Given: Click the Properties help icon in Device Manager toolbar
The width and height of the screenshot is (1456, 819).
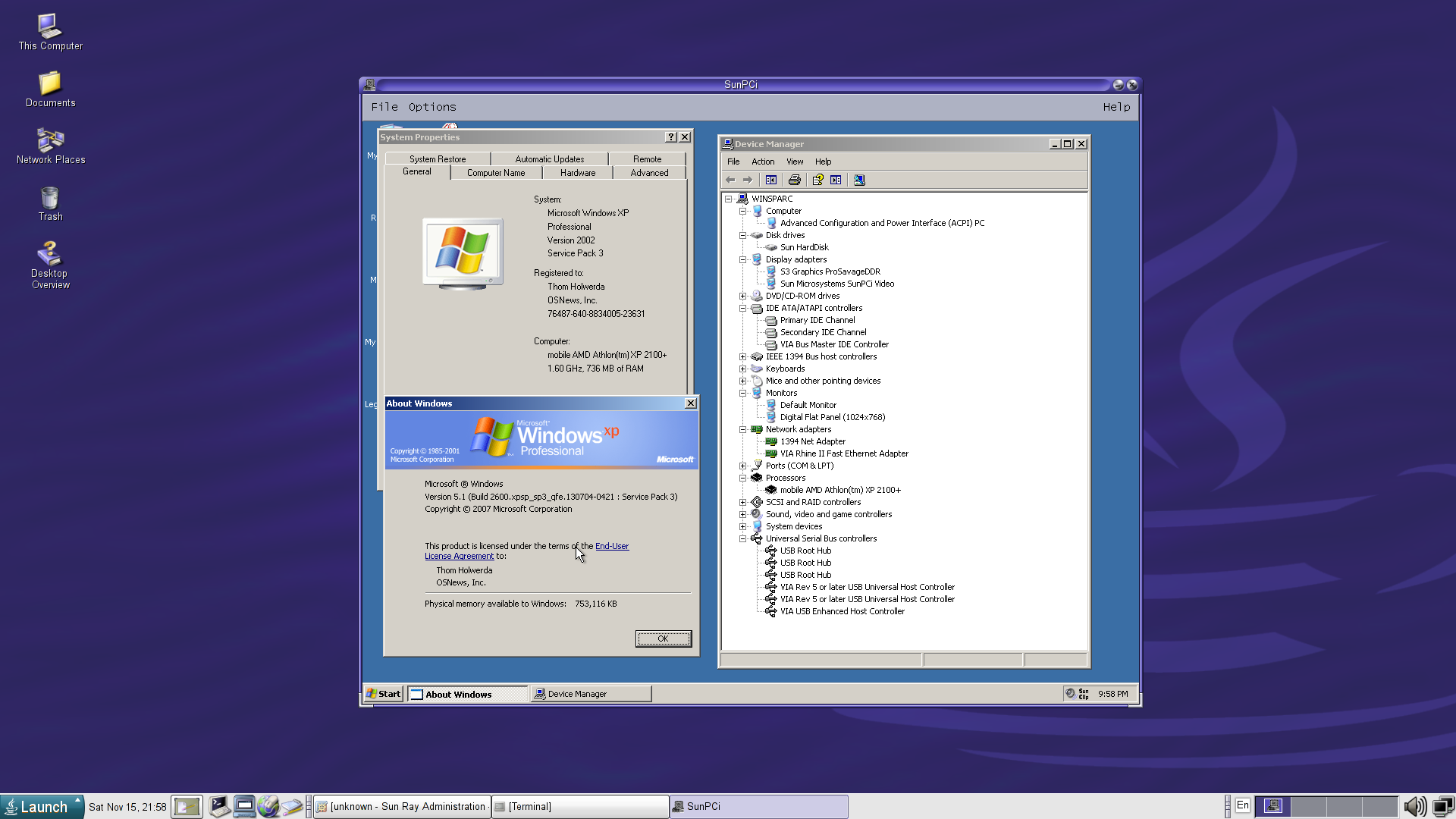Looking at the screenshot, I should [x=817, y=180].
